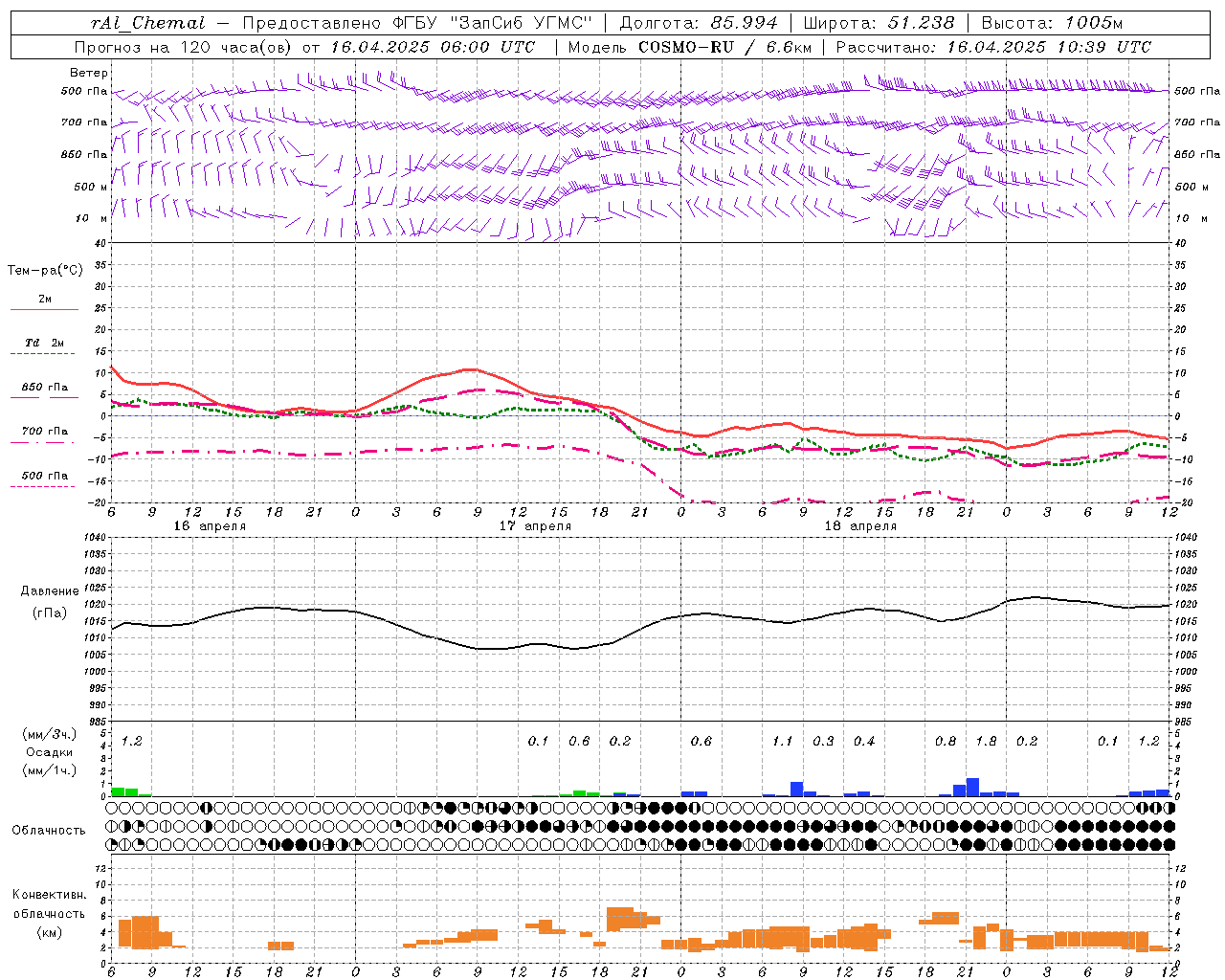Select the elevation text Высота: 1005м

(1052, 23)
